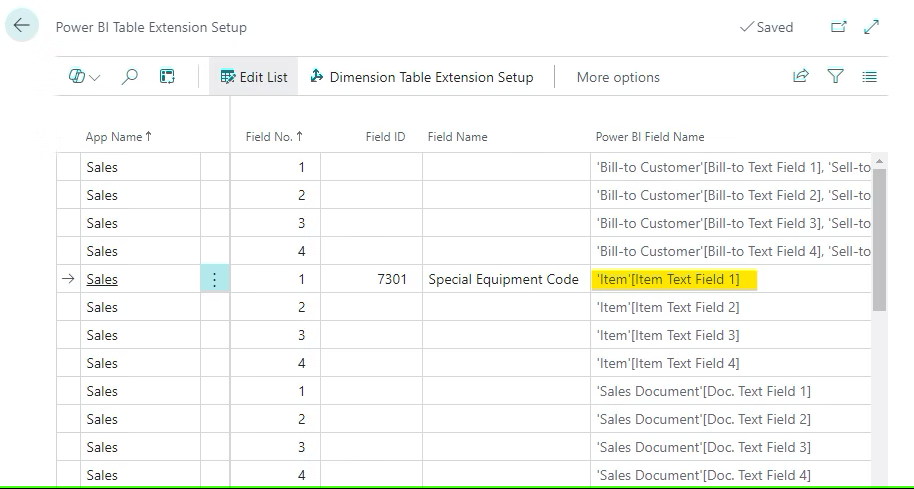
Task: Sort by Field No. column header
Action: 274,137
